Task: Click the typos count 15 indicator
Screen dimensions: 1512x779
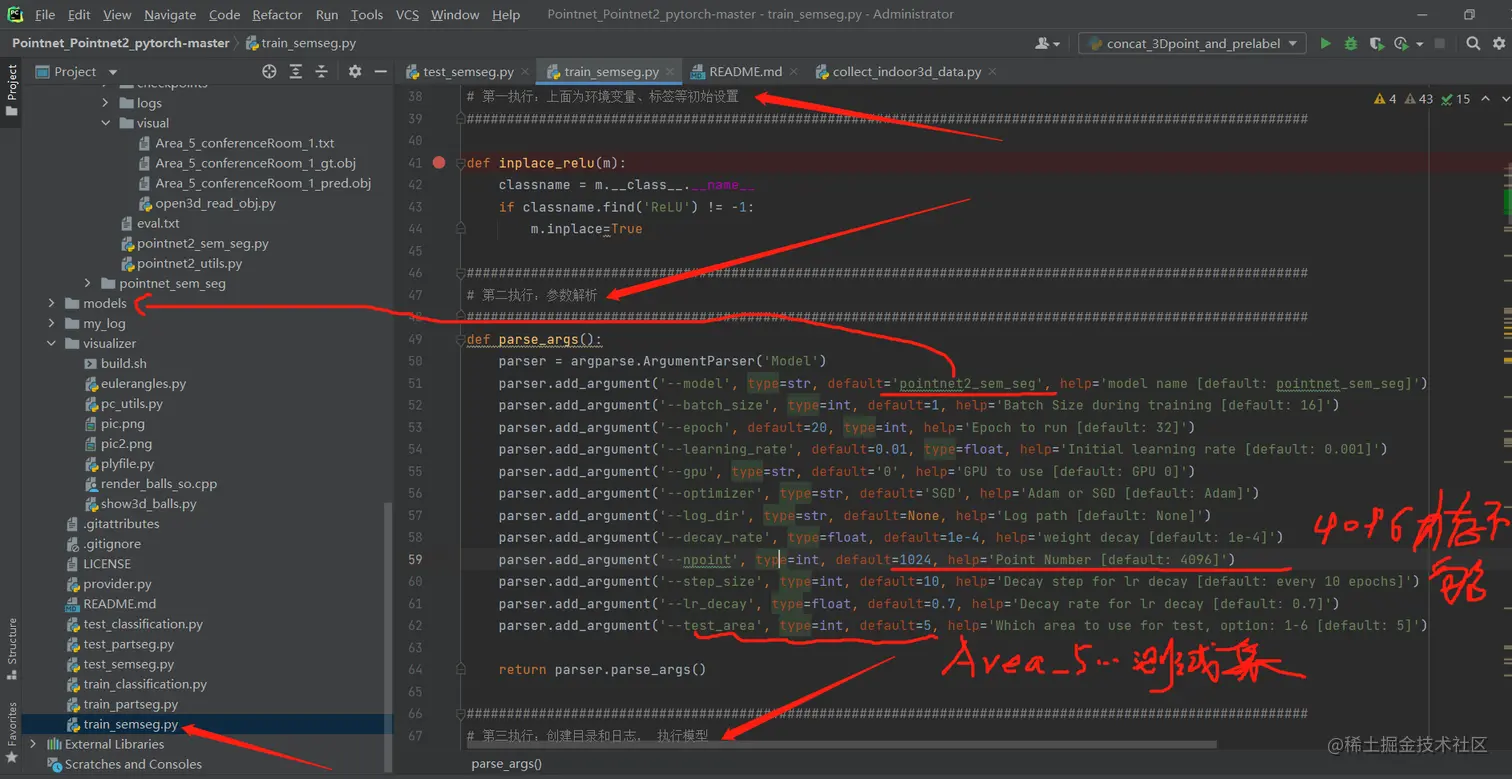Action: [1456, 99]
